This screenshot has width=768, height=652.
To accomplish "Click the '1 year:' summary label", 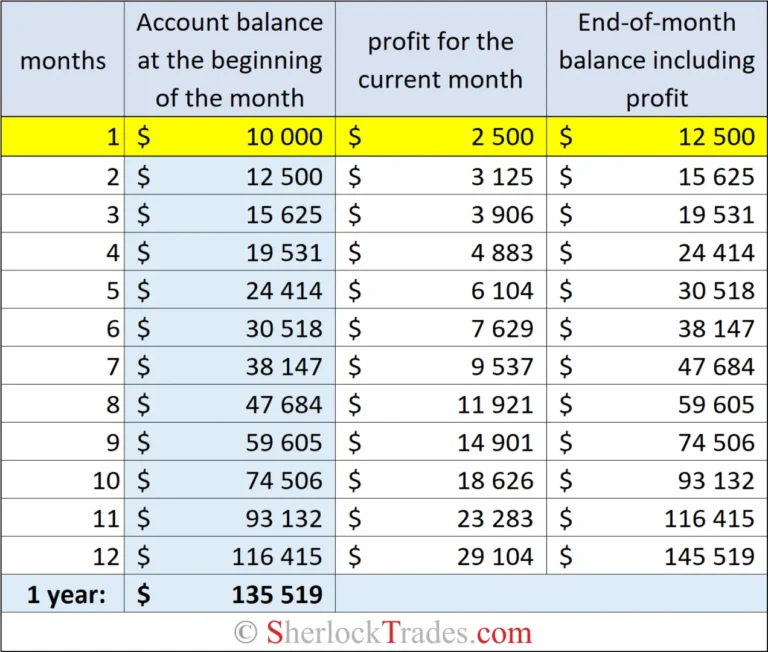I will point(62,594).
